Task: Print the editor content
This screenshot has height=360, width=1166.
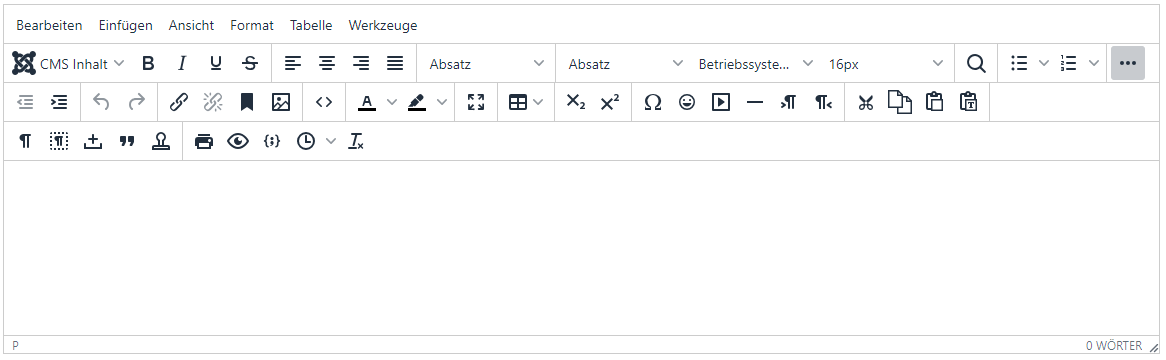Action: click(204, 141)
